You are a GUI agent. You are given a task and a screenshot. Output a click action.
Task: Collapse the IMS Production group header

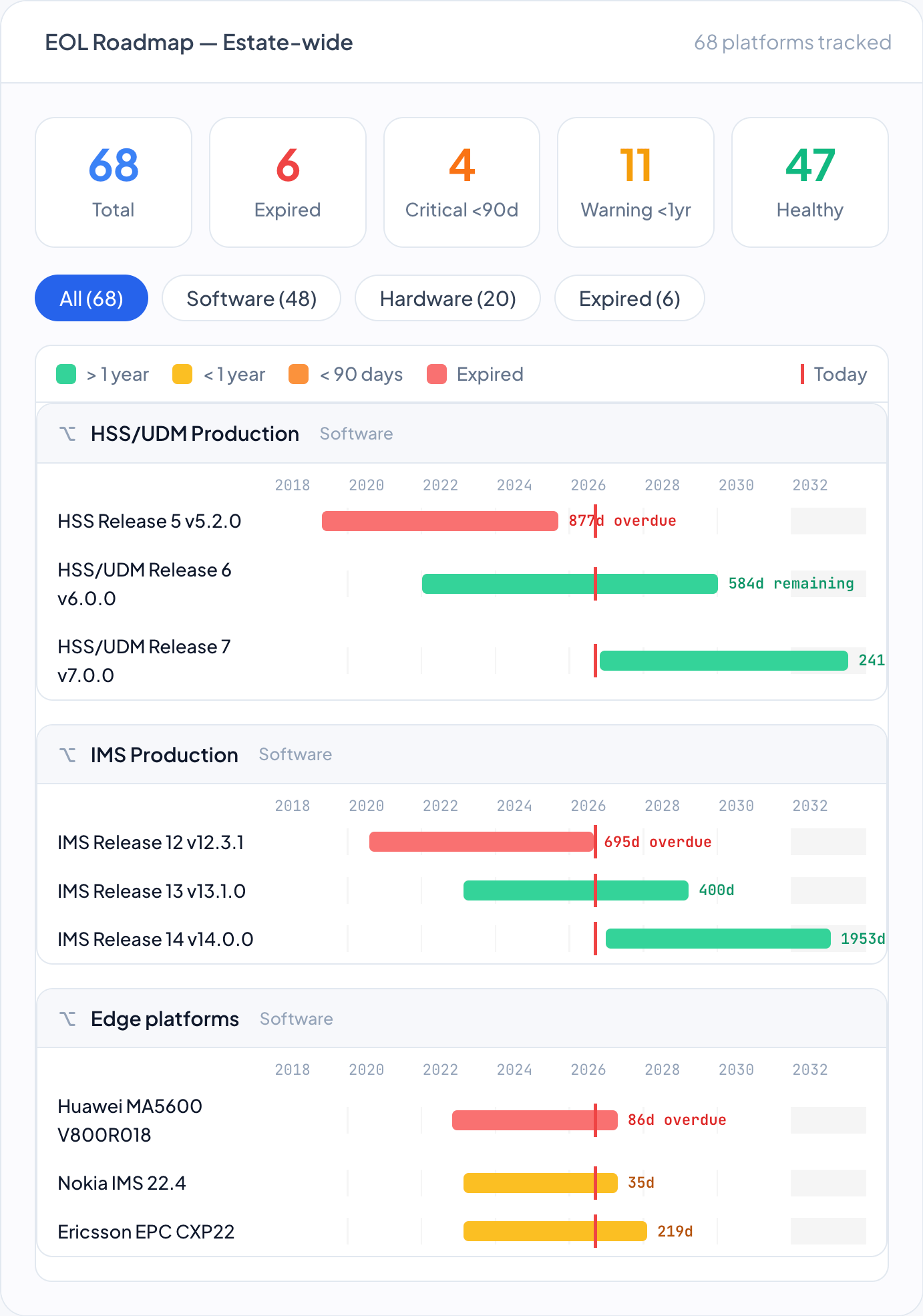click(x=462, y=755)
